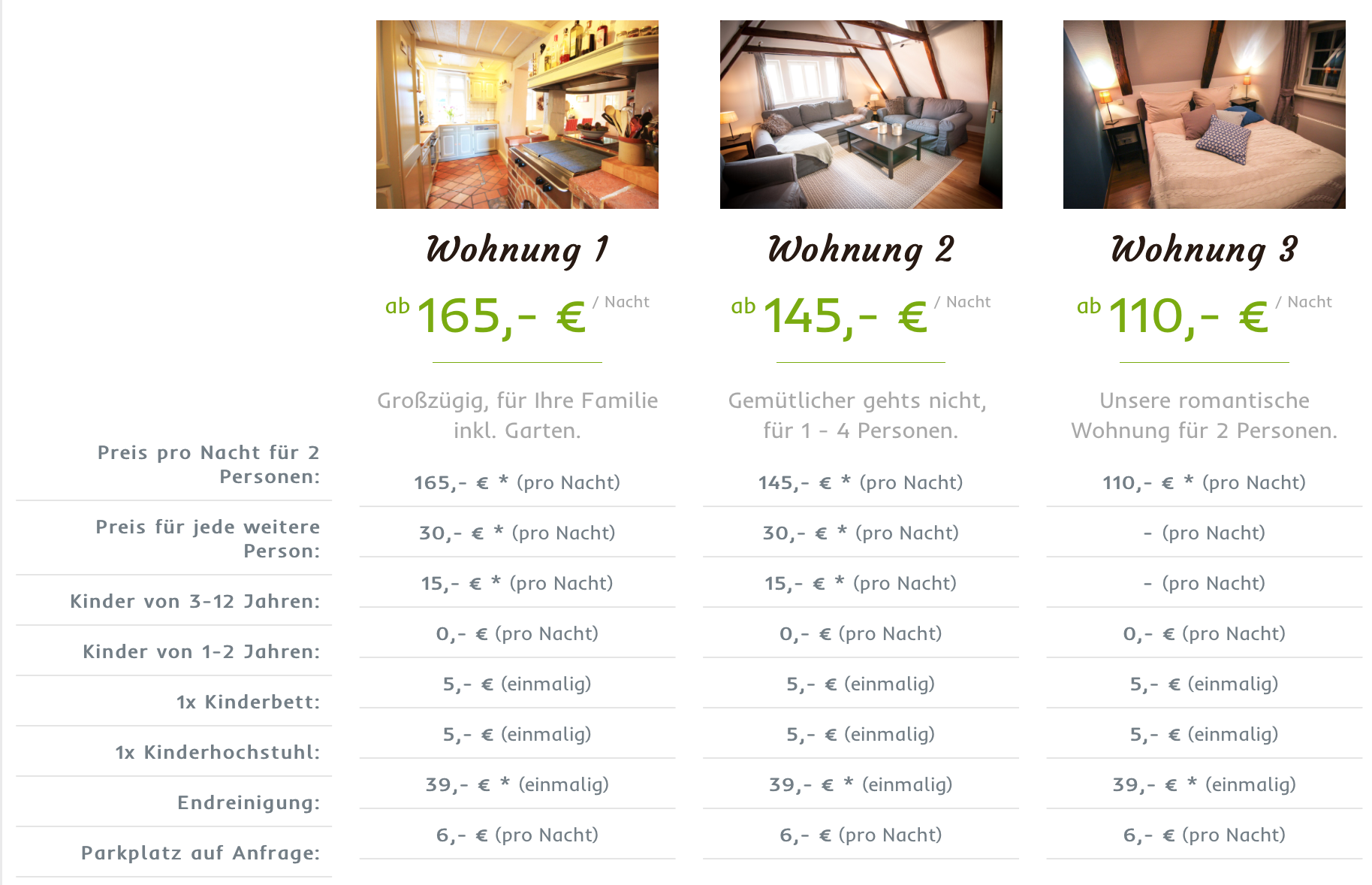1372x885 pixels.
Task: Open the Wohnung 2 living room photo
Action: point(861,114)
